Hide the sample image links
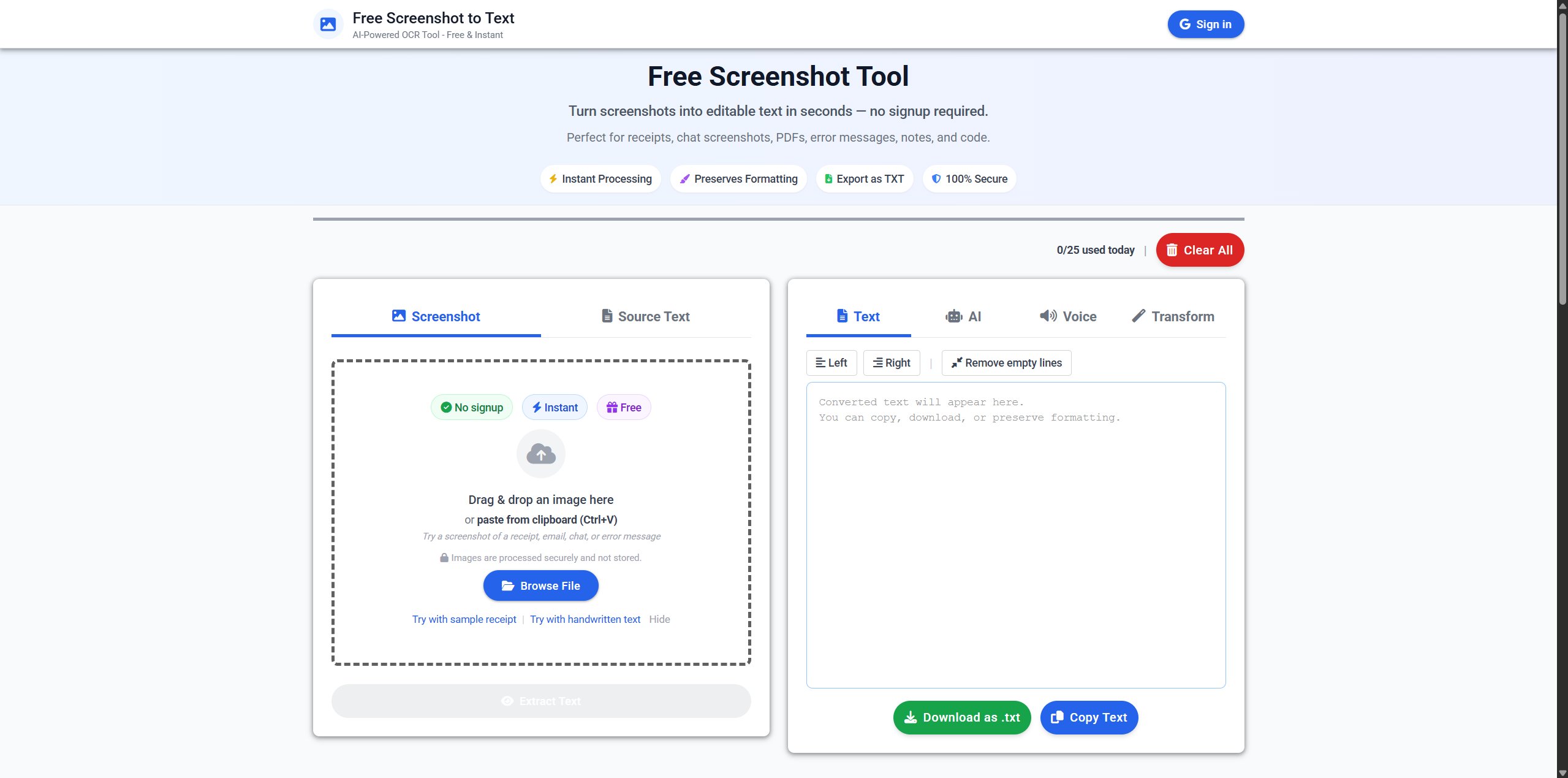Viewport: 1568px width, 778px height. click(x=659, y=619)
